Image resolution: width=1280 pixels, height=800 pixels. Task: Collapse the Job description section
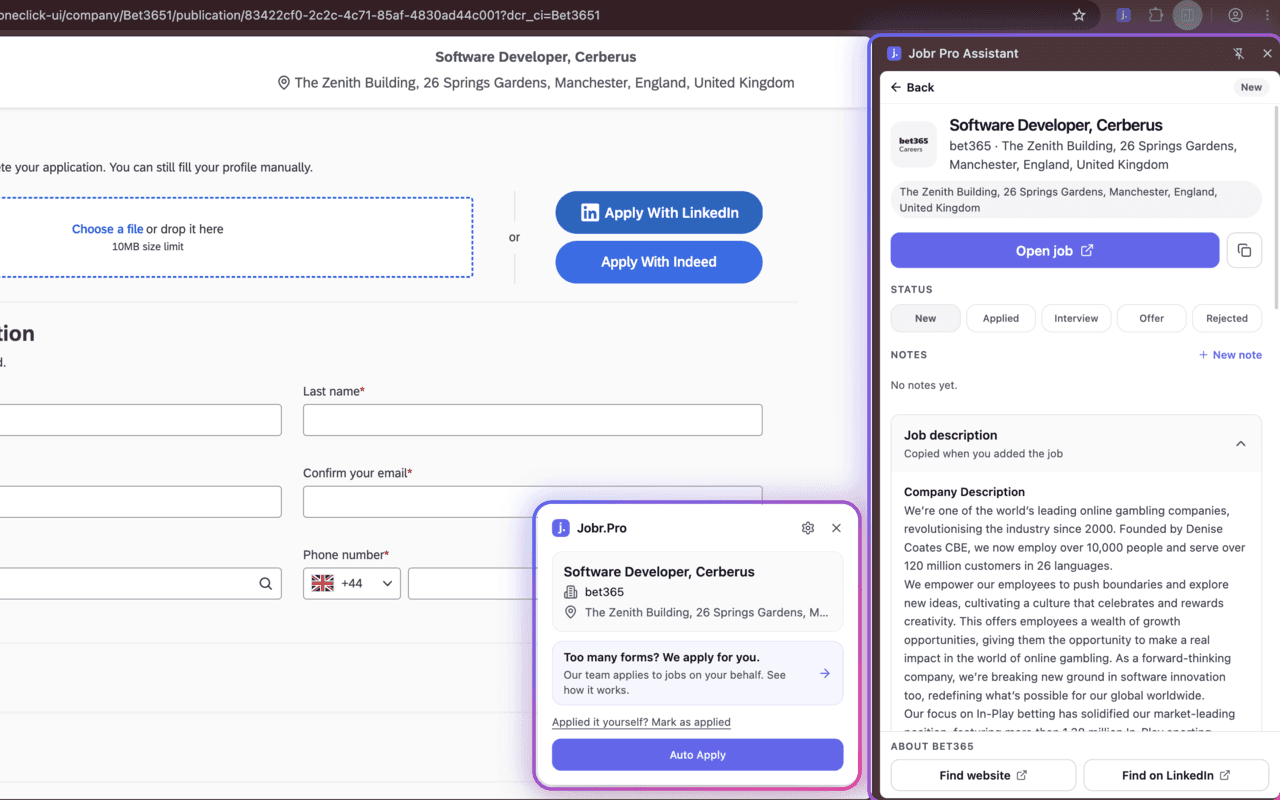pos(1240,444)
